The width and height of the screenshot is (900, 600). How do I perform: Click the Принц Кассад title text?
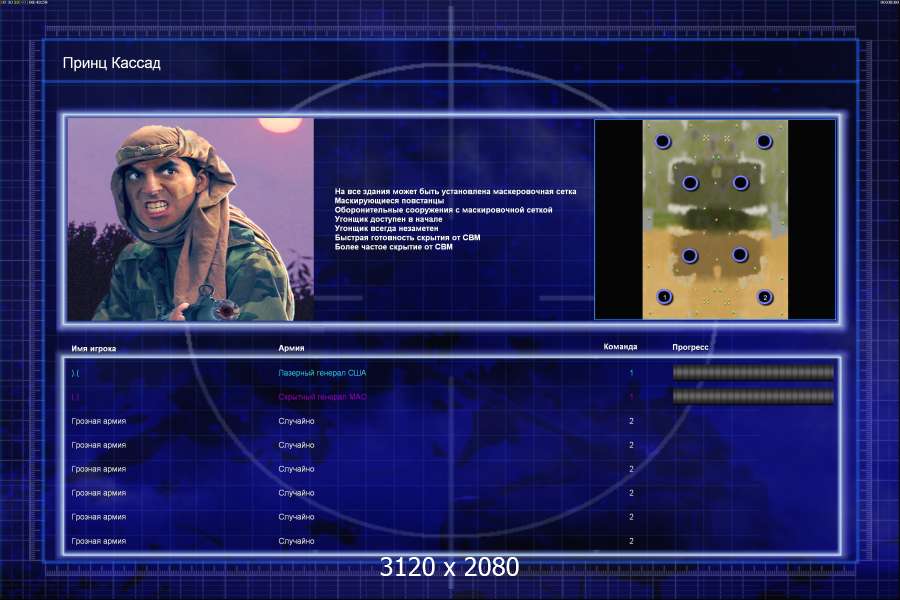pyautogui.click(x=111, y=63)
